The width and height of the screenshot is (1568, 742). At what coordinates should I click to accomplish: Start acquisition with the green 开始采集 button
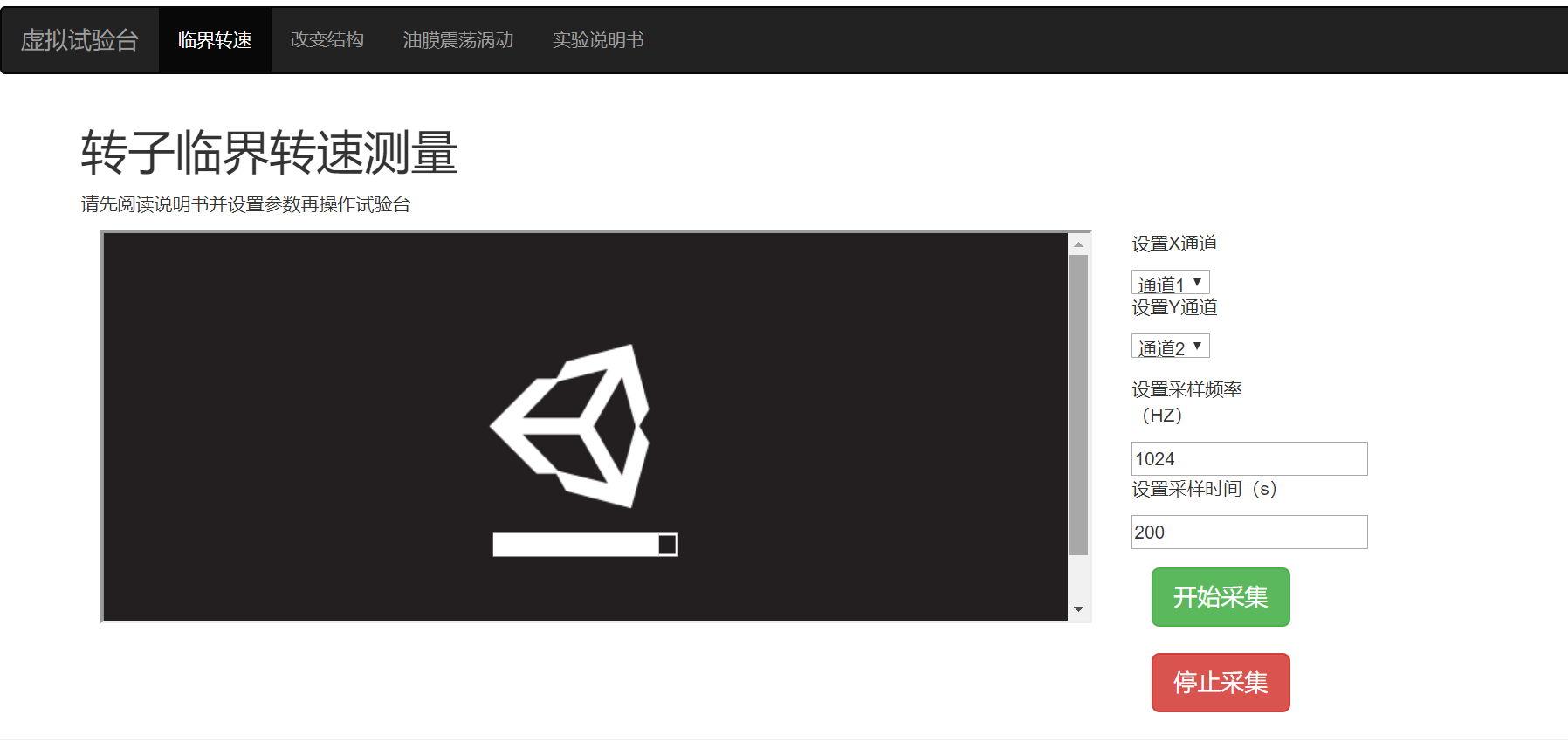1221,597
